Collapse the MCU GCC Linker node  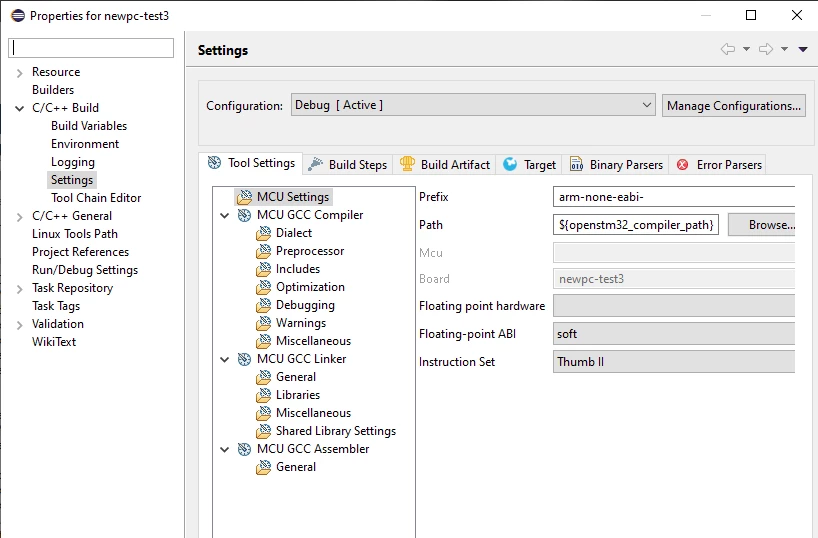[x=224, y=360]
